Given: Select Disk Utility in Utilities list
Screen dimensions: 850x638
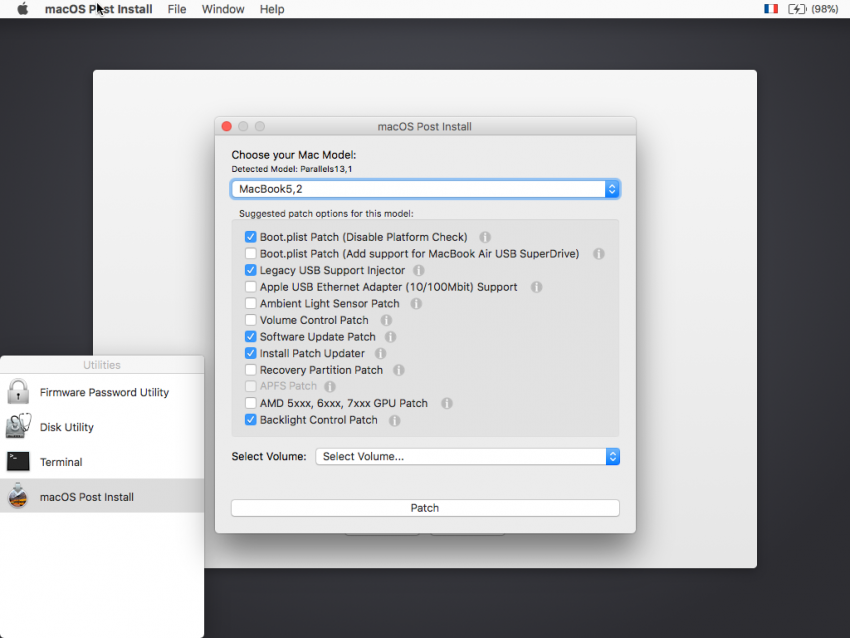Looking at the screenshot, I should 102,427.
